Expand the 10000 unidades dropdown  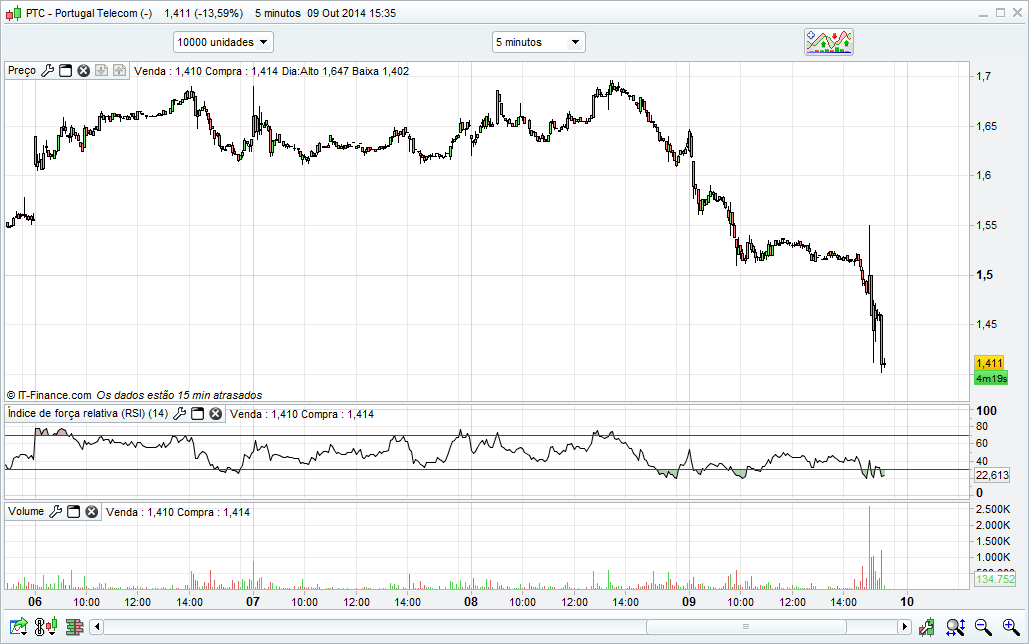click(x=223, y=42)
